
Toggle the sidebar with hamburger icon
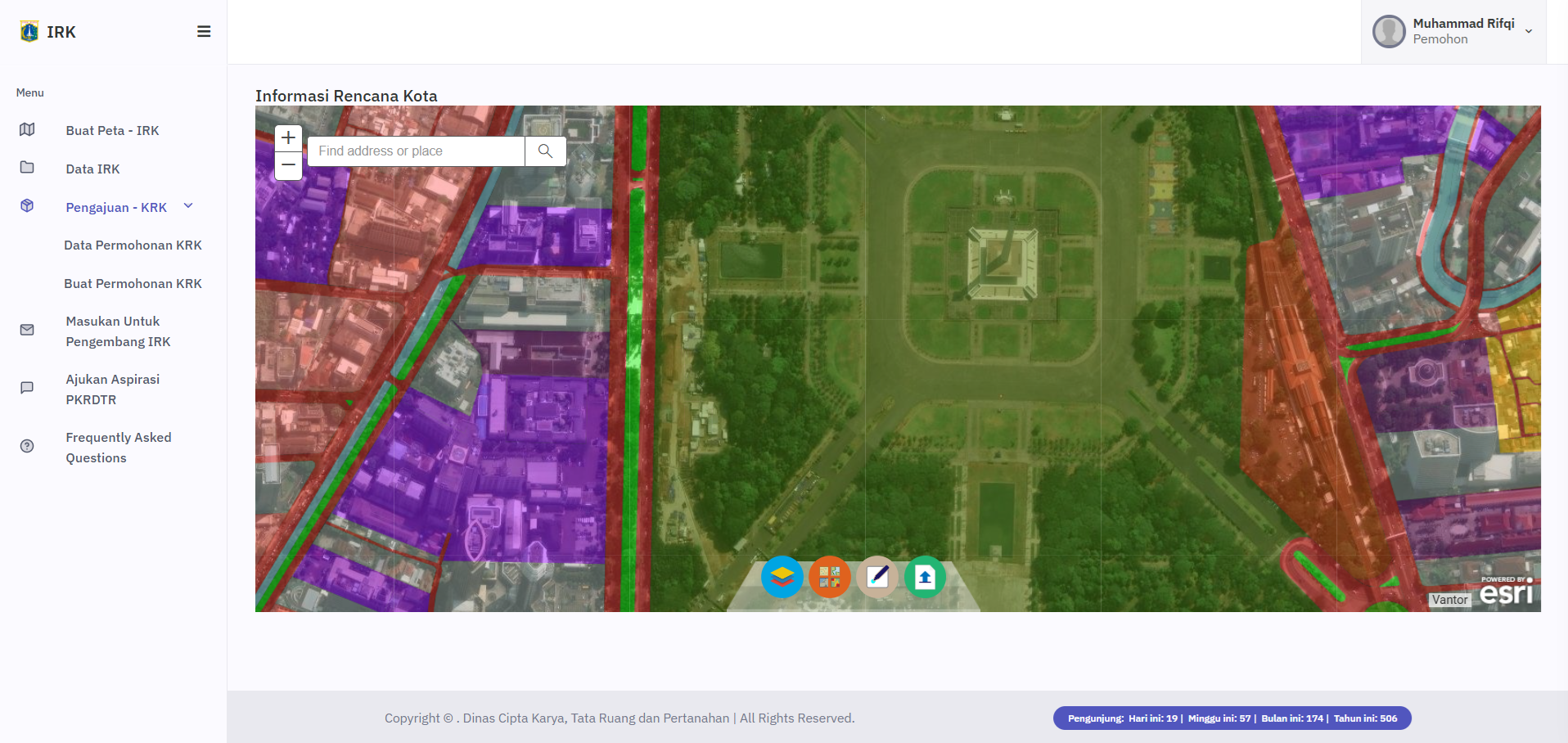click(x=204, y=32)
